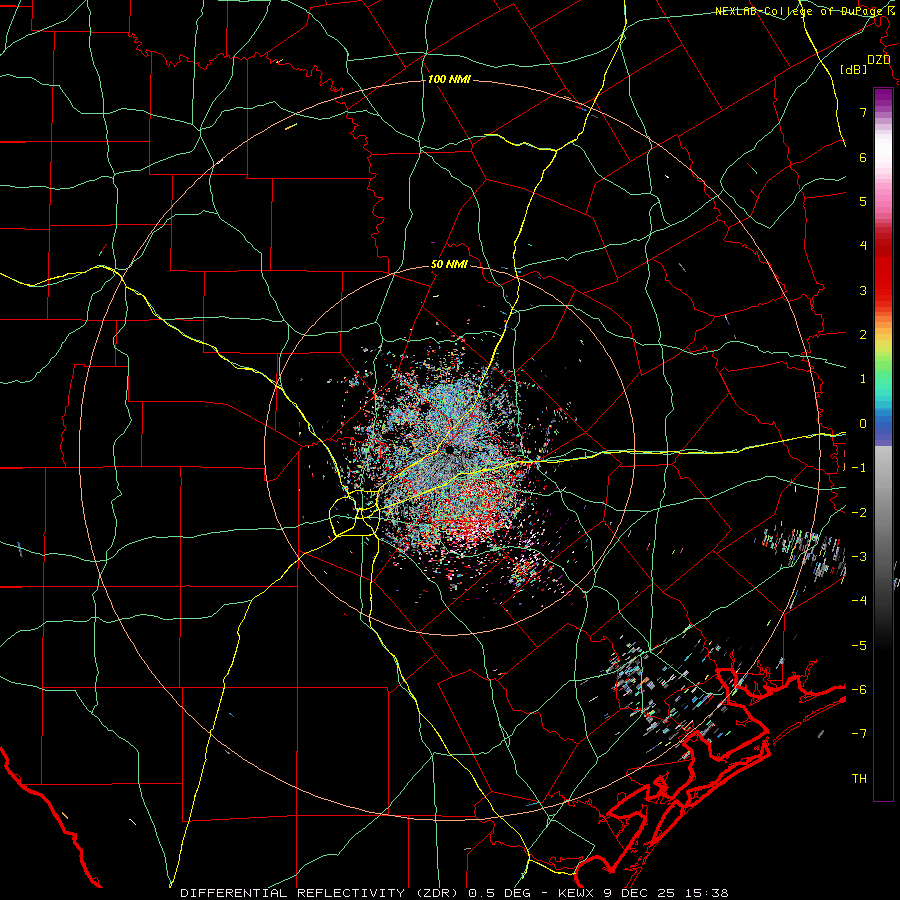This screenshot has width=900, height=900.
Task: Click the colorbar value 1 label
Action: click(863, 379)
